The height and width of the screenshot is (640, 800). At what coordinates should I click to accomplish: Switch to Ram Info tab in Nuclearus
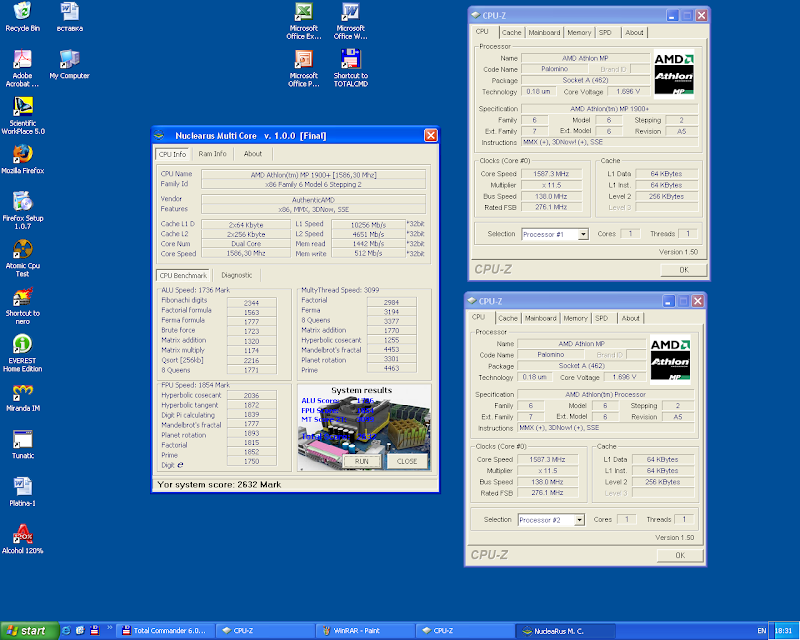pos(212,154)
